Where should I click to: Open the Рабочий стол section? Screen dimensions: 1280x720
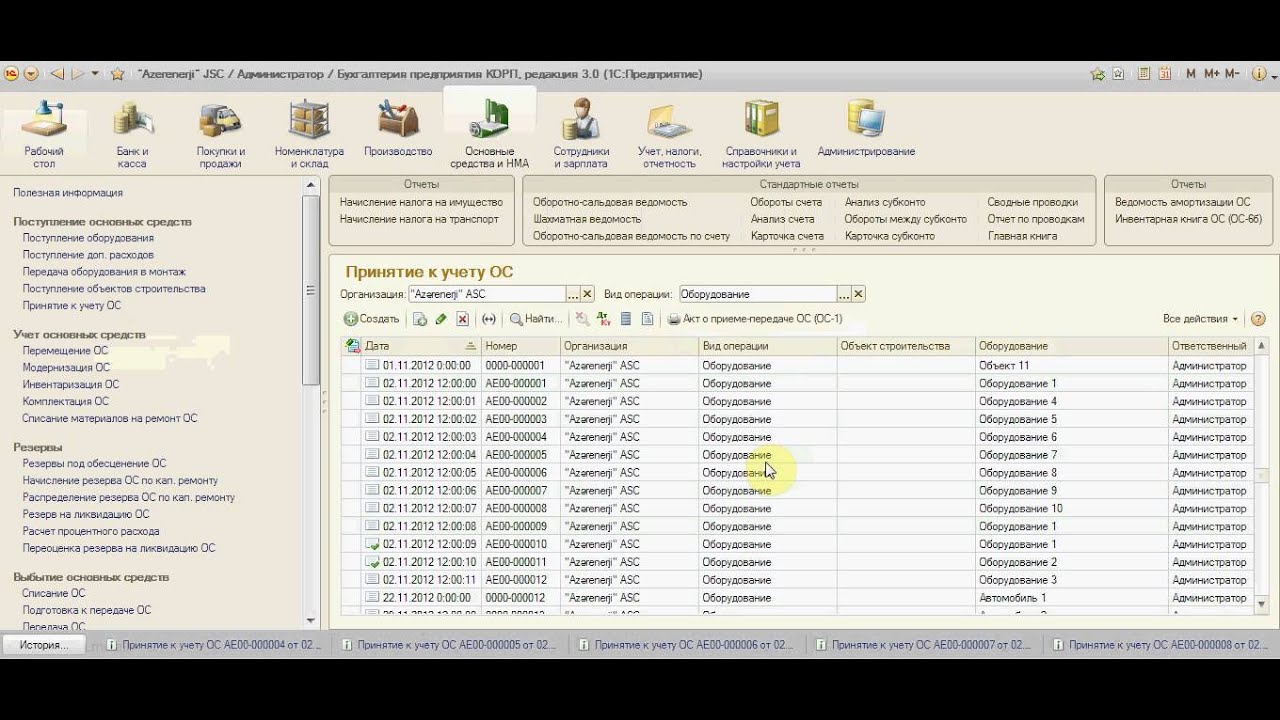point(44,134)
